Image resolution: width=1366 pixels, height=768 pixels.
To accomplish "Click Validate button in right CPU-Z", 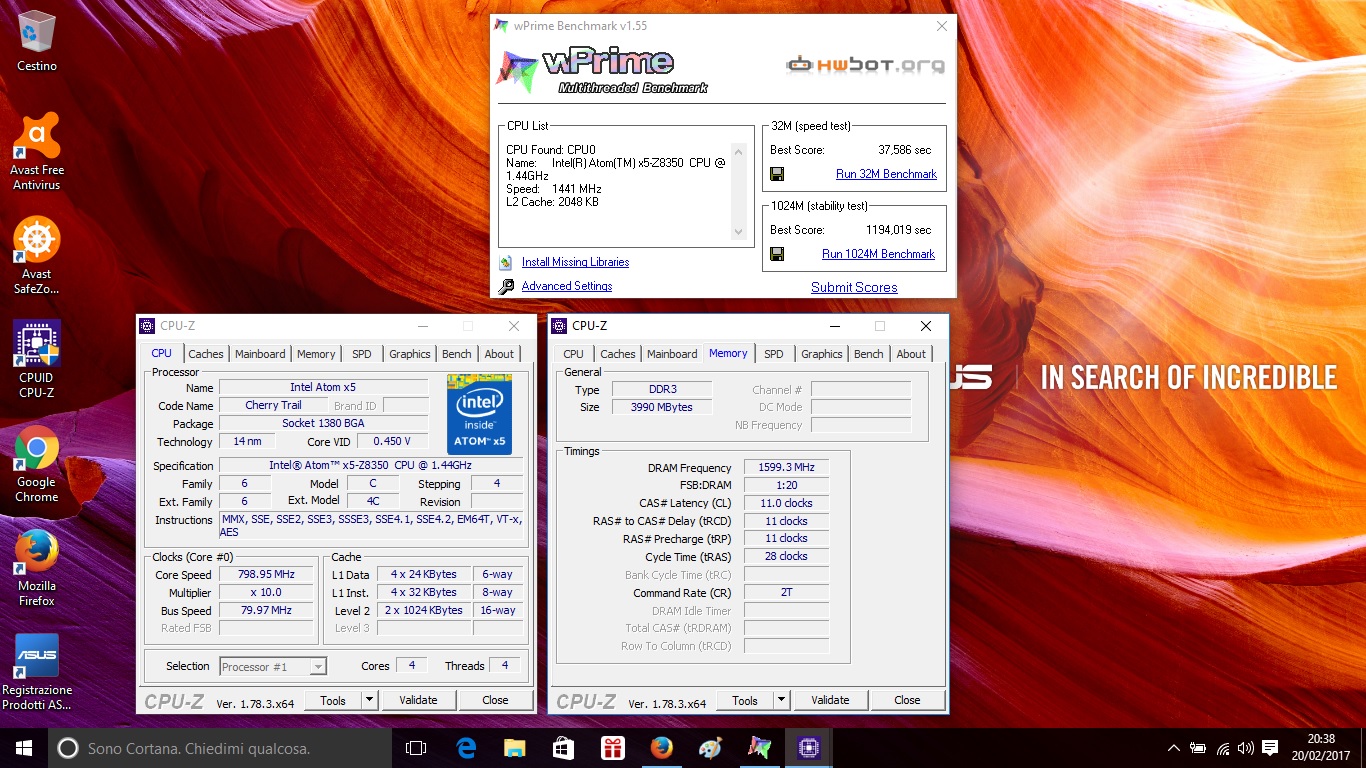I will click(x=830, y=700).
